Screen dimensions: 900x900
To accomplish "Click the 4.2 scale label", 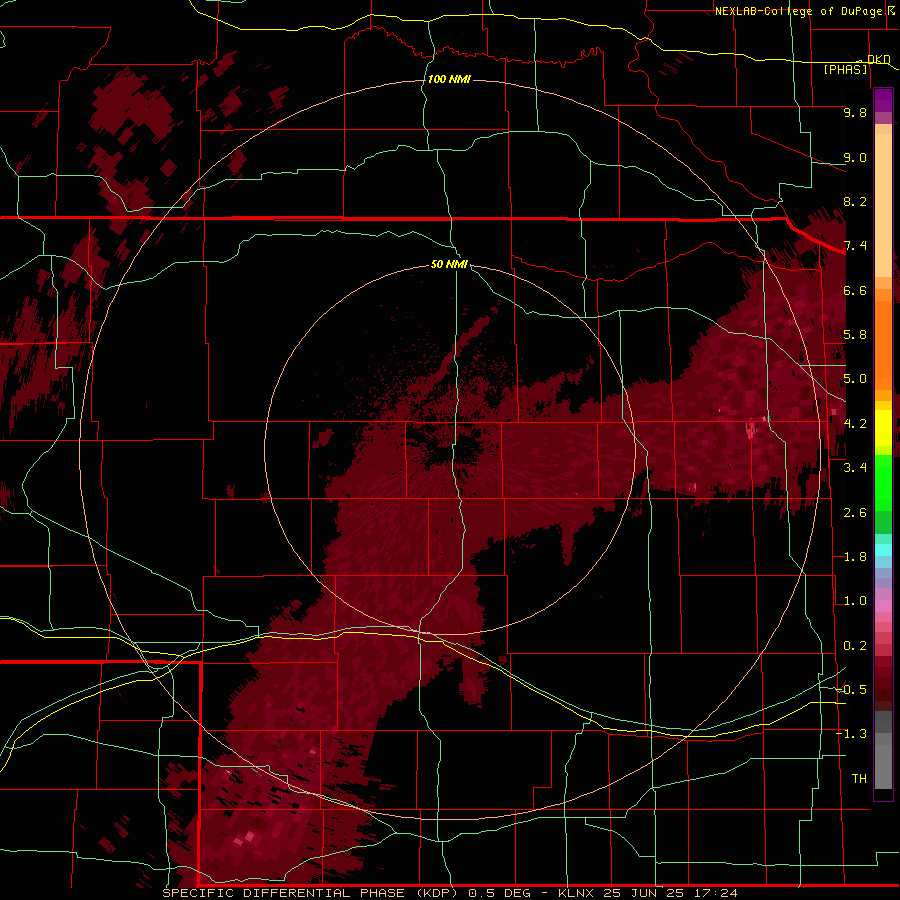I will coord(855,424).
